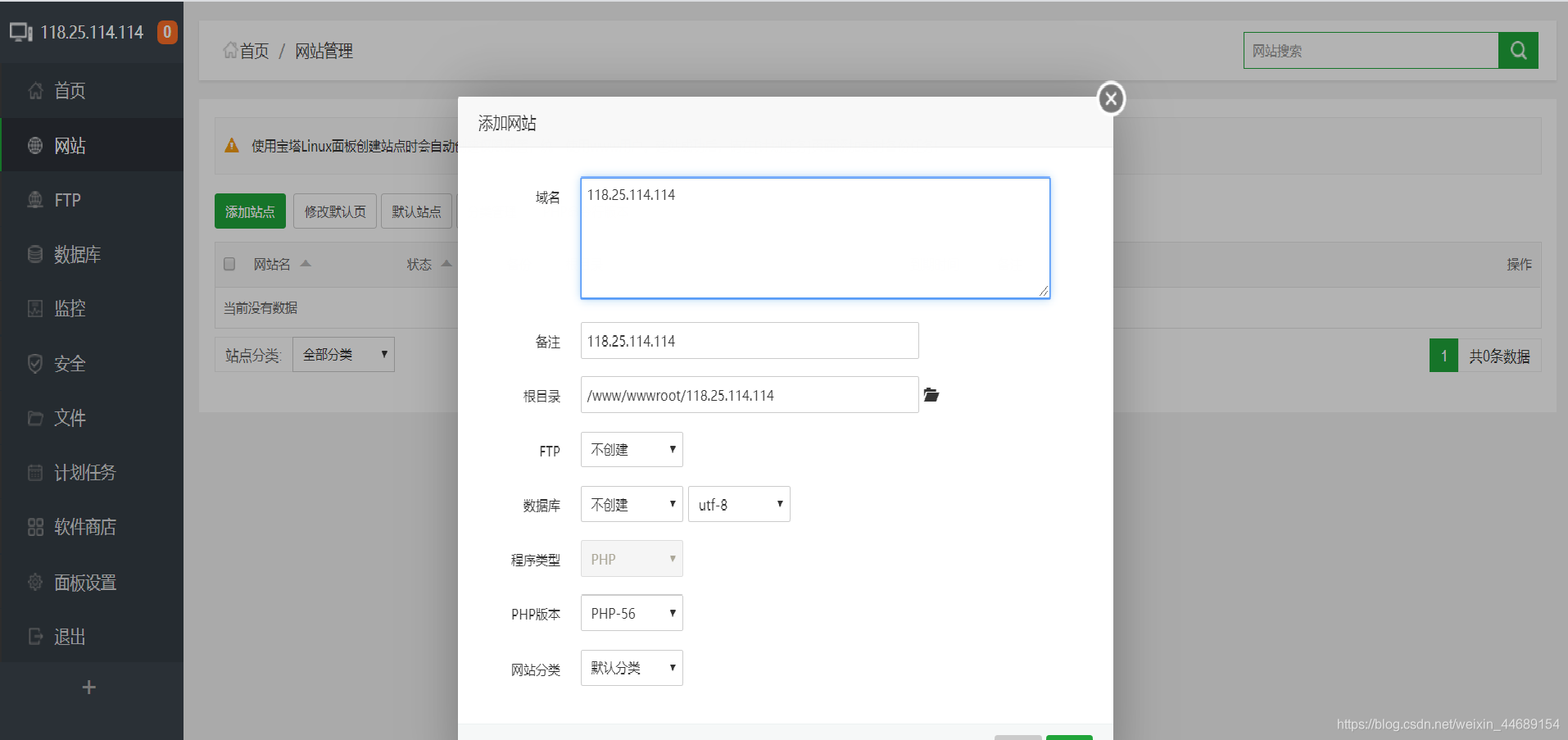Open the FTP 不创建 dropdown in dialog
This screenshot has width=1568, height=740.
[x=632, y=450]
